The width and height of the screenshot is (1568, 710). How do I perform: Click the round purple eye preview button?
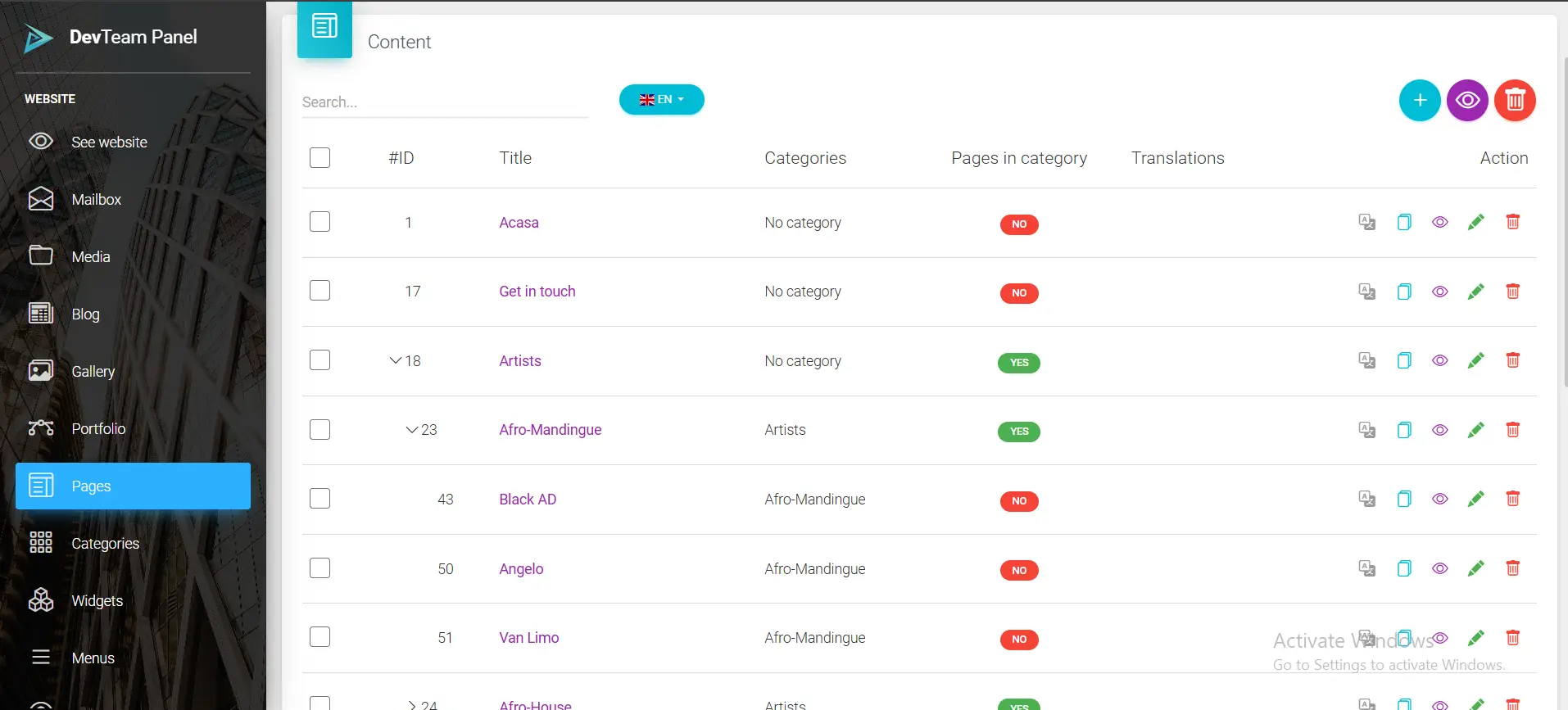[x=1466, y=100]
